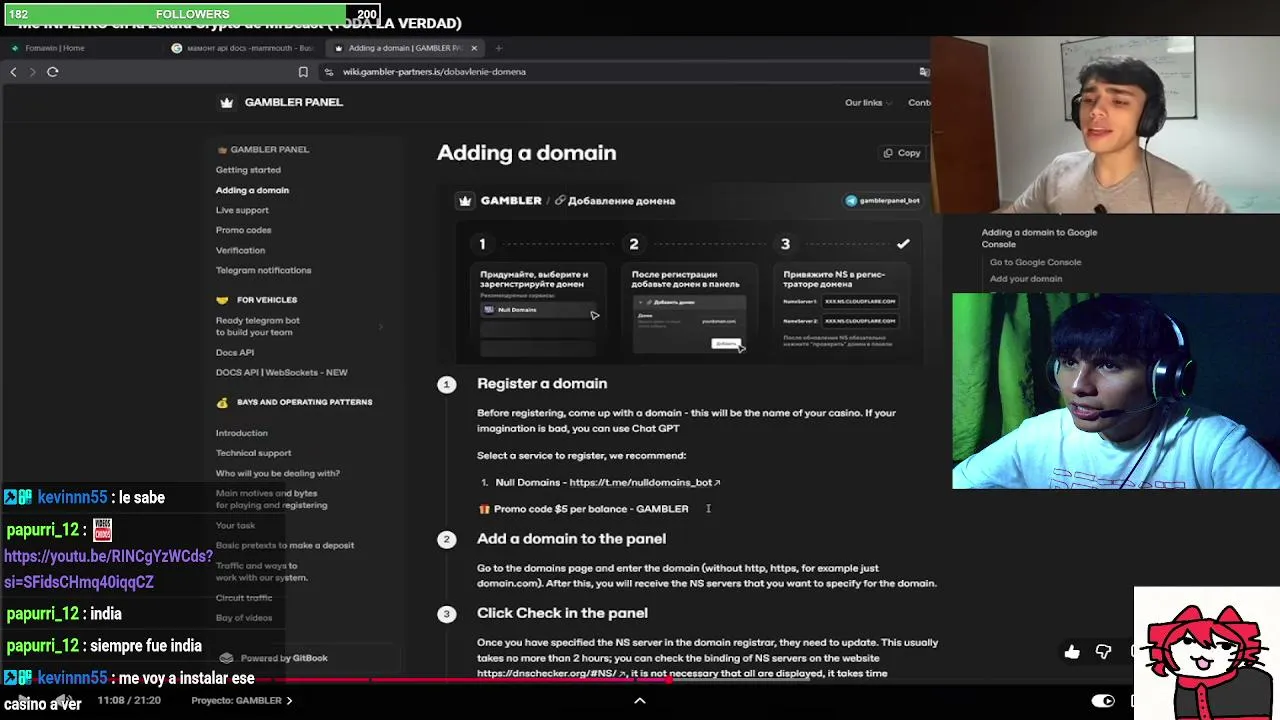The width and height of the screenshot is (1280, 720).
Task: Open the gamblerpanel_bot Telegram badge
Action: tap(883, 201)
